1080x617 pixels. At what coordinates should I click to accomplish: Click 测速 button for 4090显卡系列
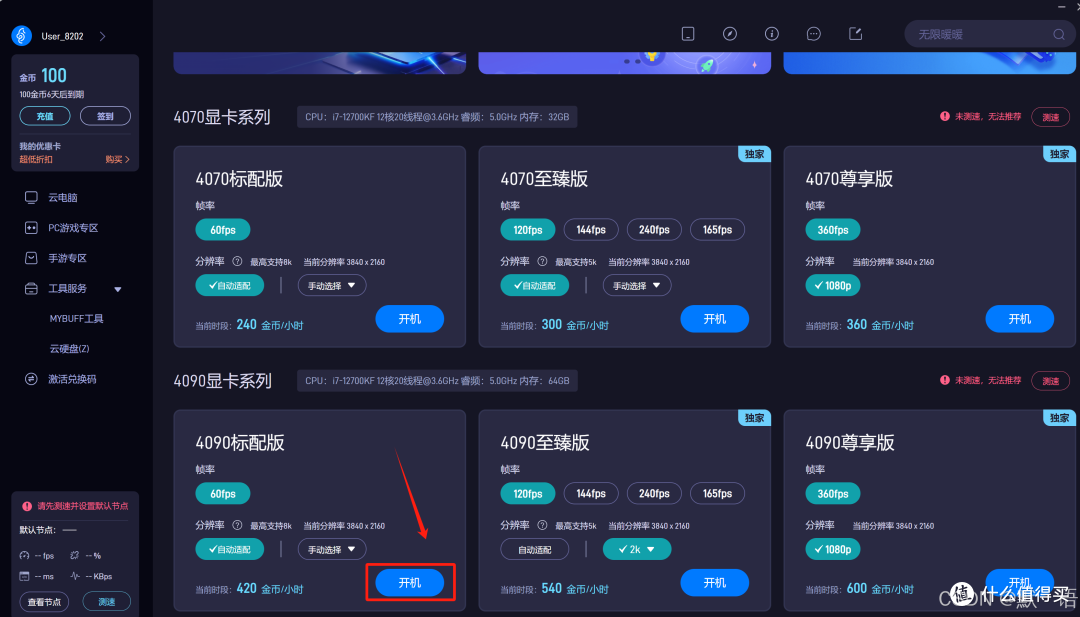(1050, 381)
